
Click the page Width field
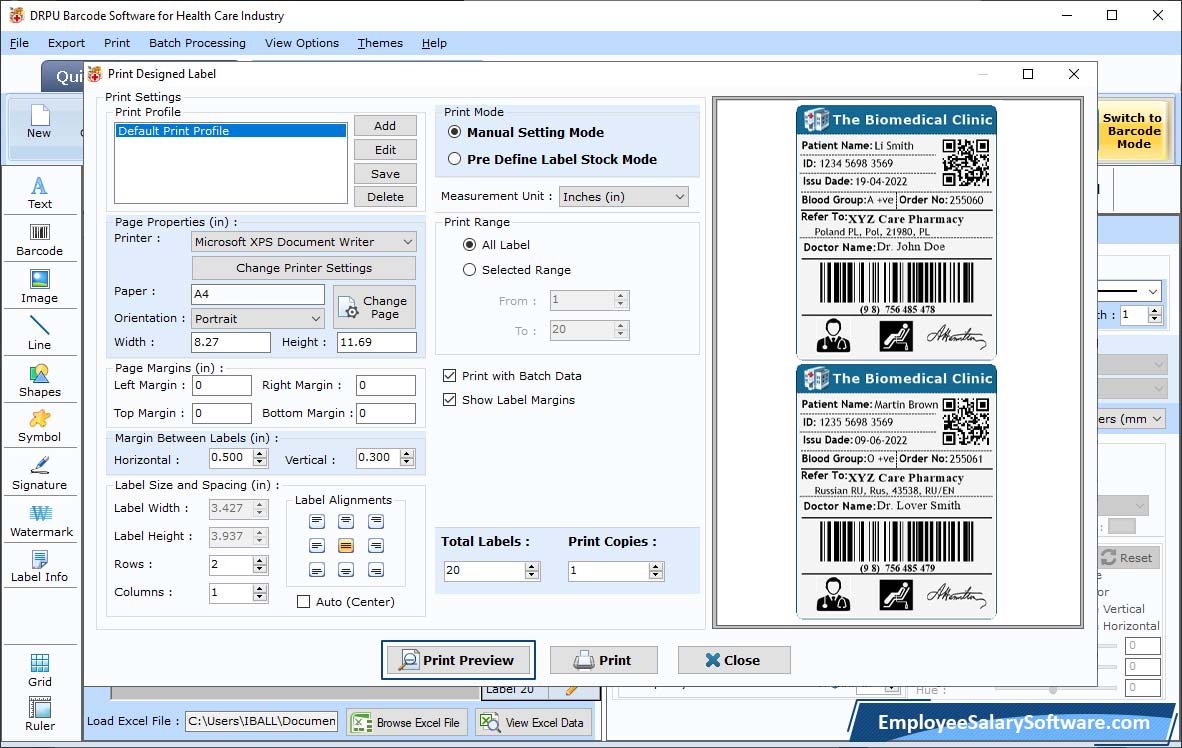(231, 342)
